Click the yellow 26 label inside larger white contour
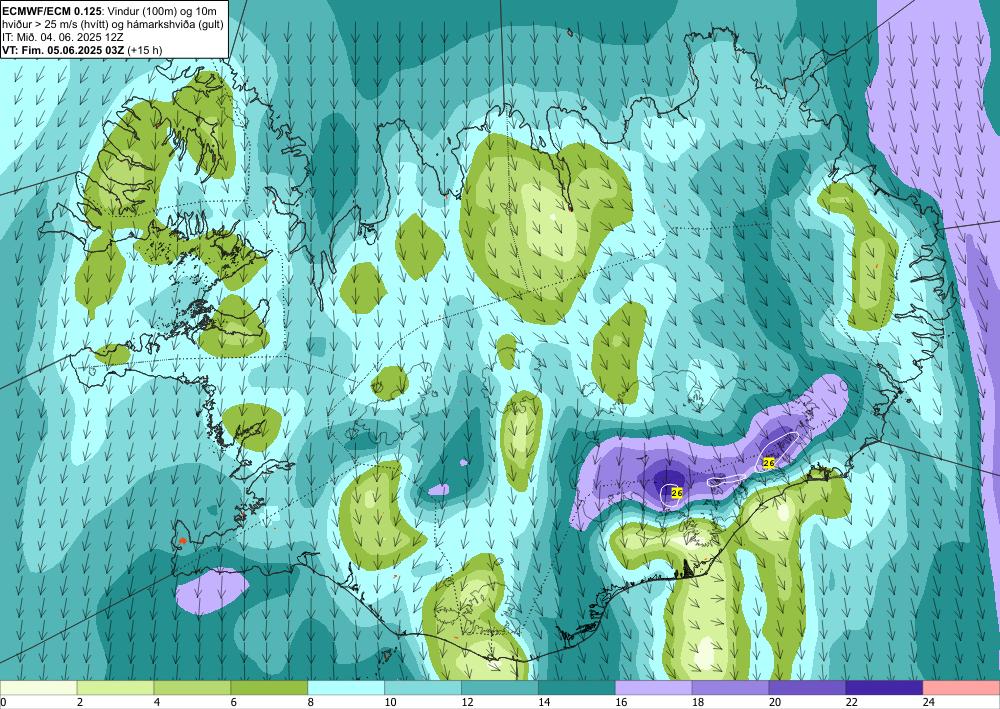 pyautogui.click(x=768, y=462)
